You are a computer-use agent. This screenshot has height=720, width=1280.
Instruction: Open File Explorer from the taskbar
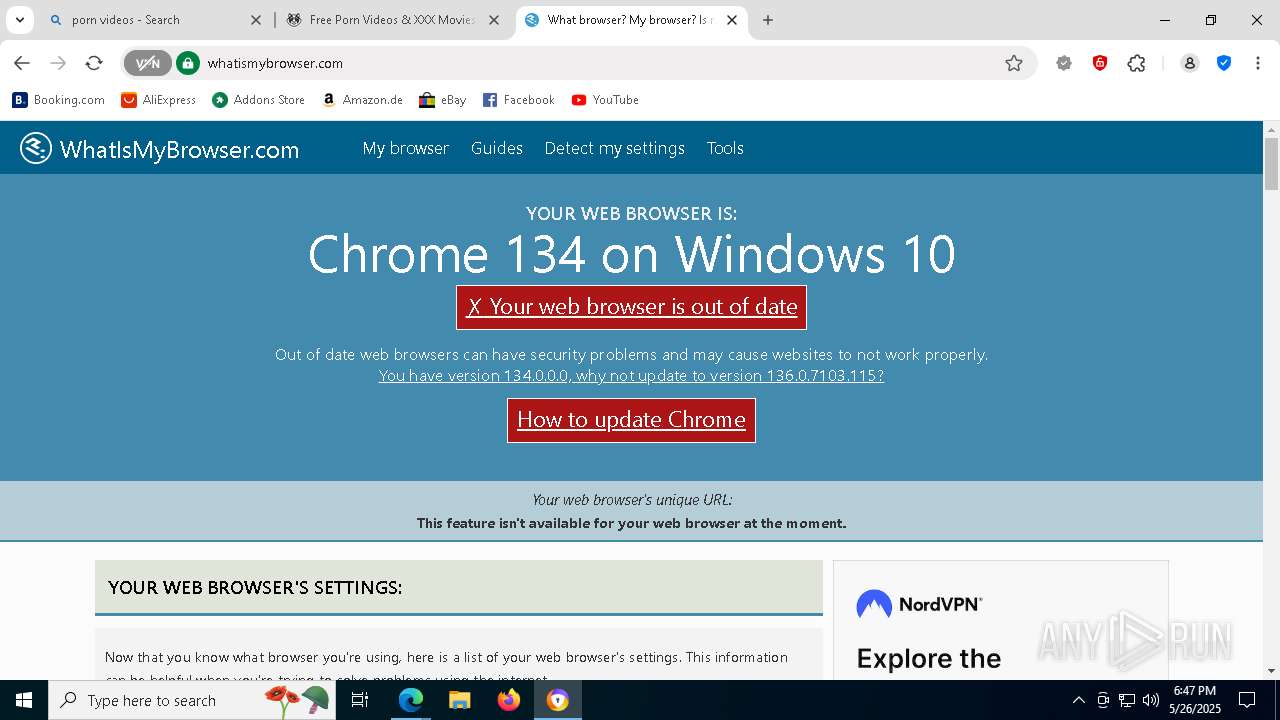pos(459,700)
